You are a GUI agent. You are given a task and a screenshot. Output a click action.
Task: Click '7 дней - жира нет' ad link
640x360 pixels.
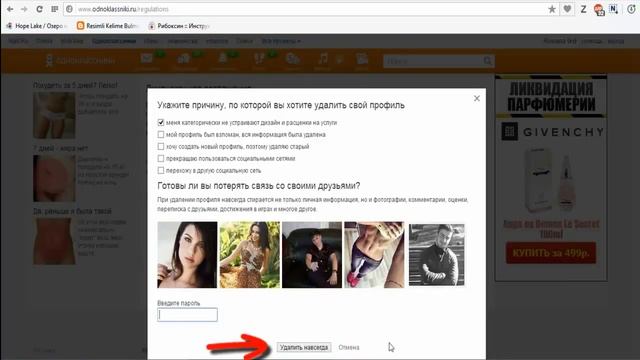[60, 148]
